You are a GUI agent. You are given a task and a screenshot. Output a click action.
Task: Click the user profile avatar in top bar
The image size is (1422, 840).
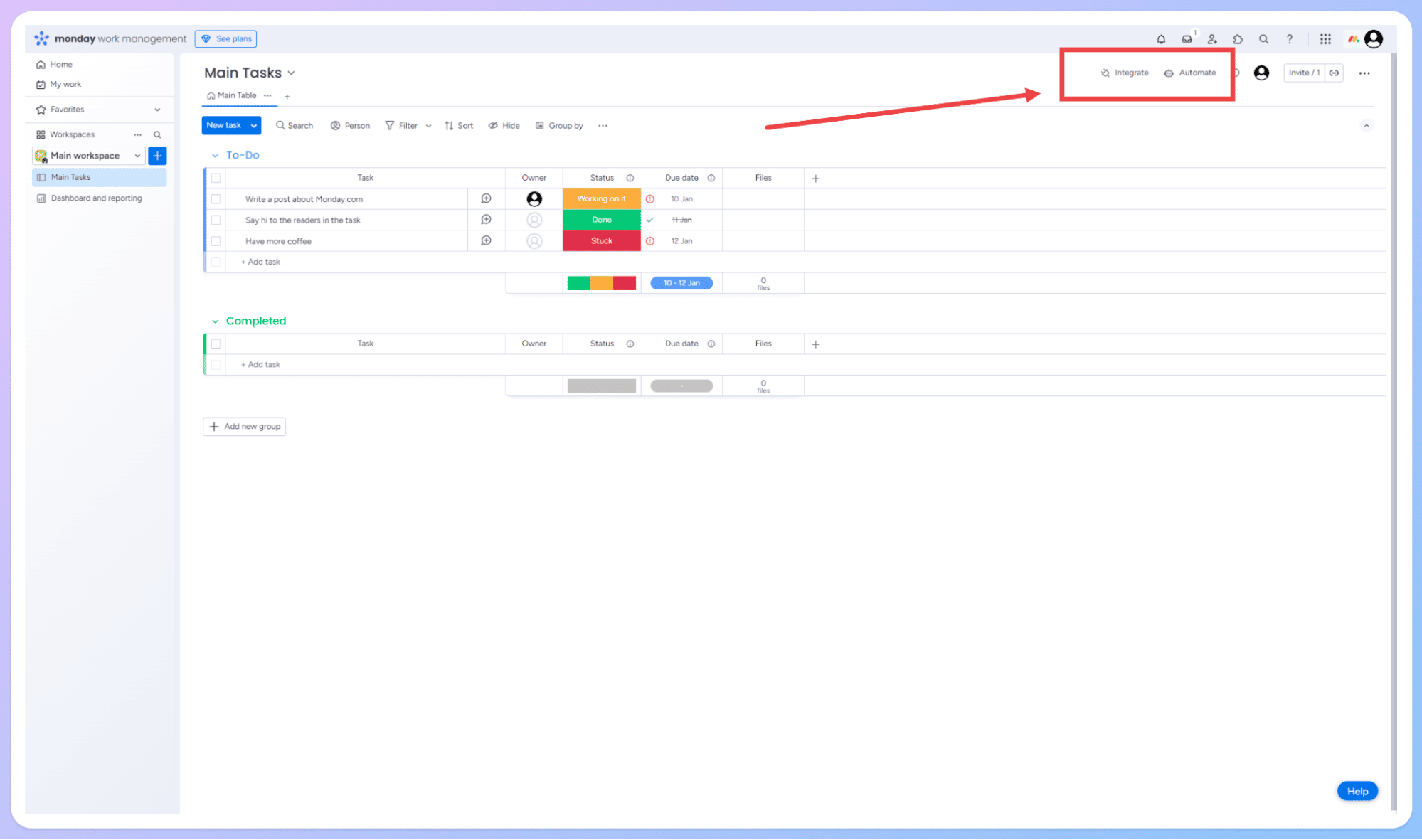(x=1374, y=39)
